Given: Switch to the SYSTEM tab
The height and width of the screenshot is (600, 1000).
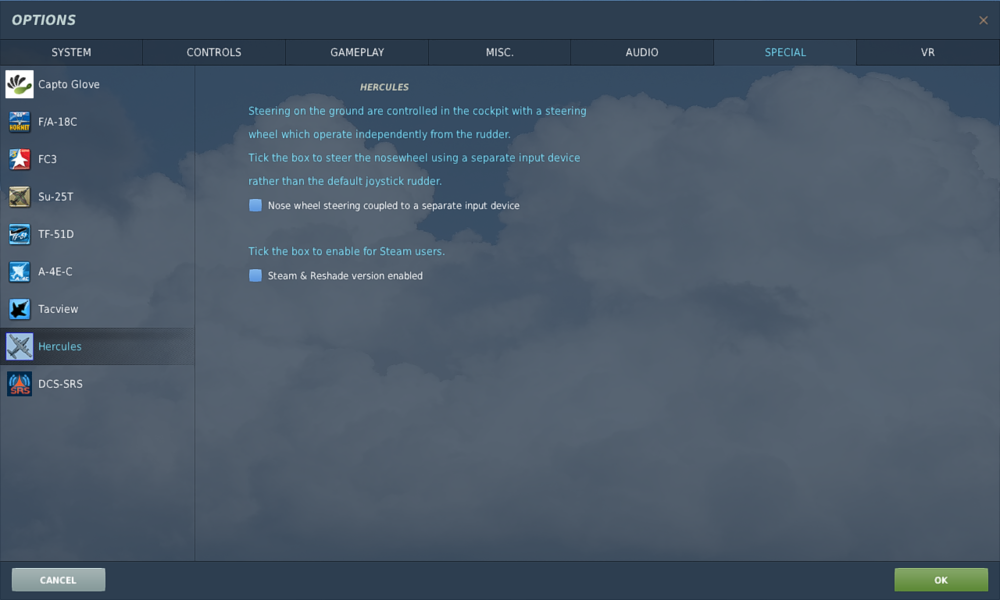Looking at the screenshot, I should (71, 52).
